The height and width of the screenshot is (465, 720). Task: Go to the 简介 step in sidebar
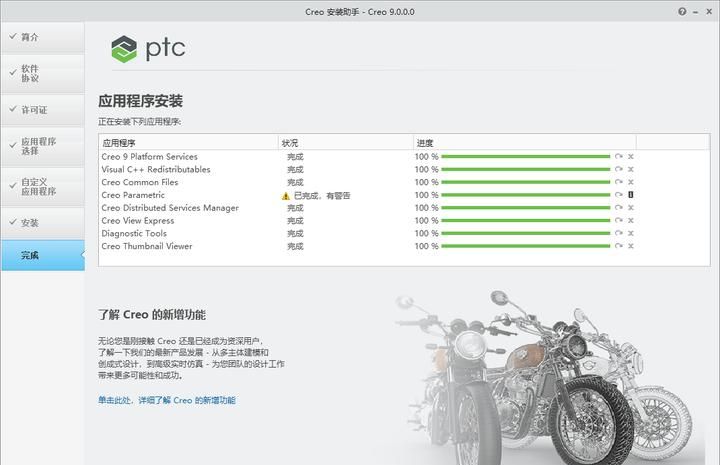(43, 37)
